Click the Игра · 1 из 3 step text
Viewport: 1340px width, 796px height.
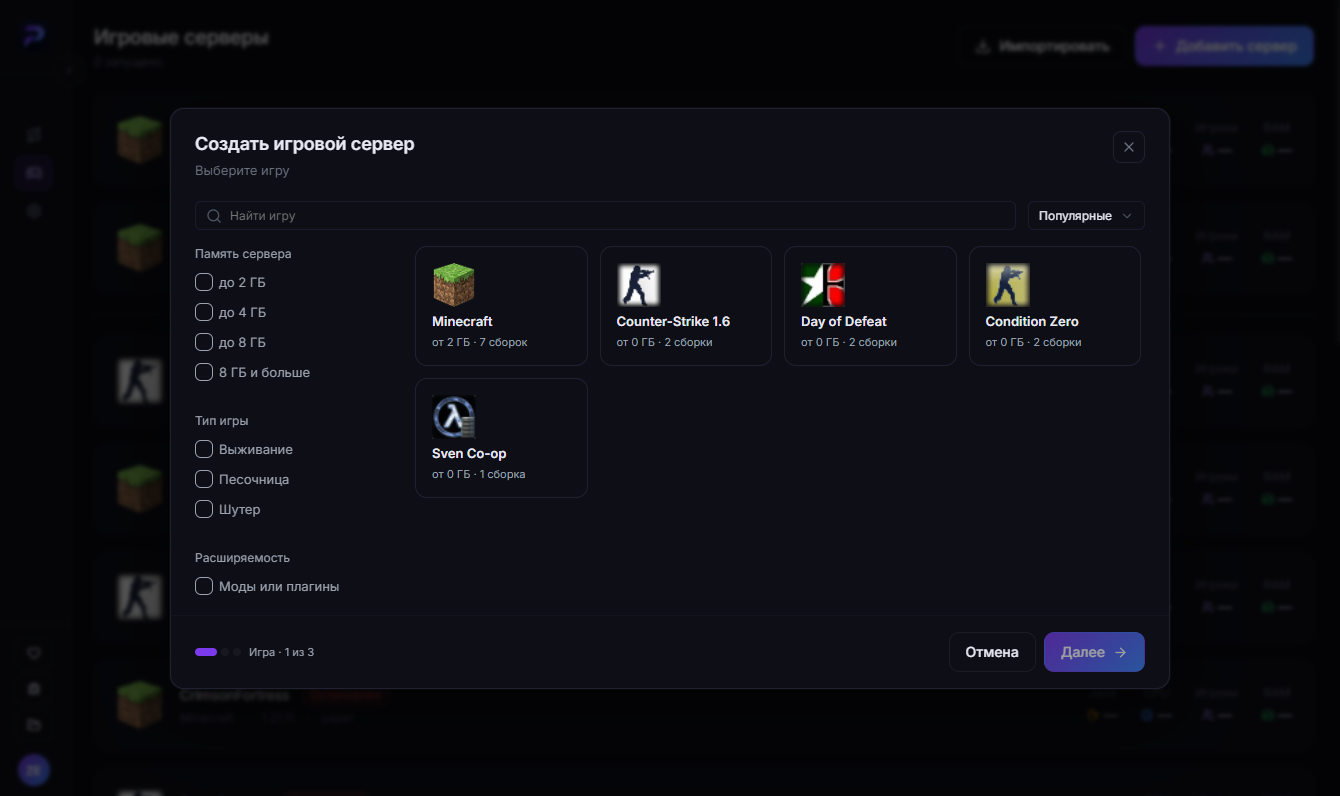[x=281, y=652]
